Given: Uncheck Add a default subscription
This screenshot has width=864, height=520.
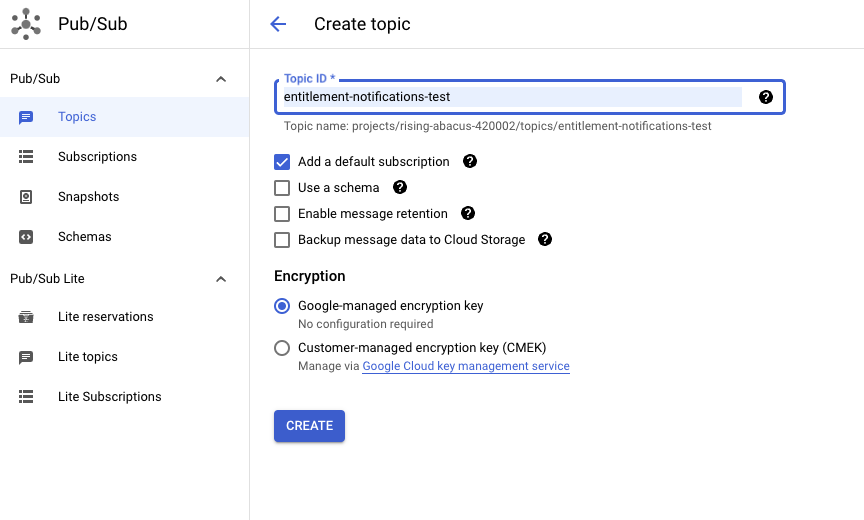Looking at the screenshot, I should tap(282, 162).
